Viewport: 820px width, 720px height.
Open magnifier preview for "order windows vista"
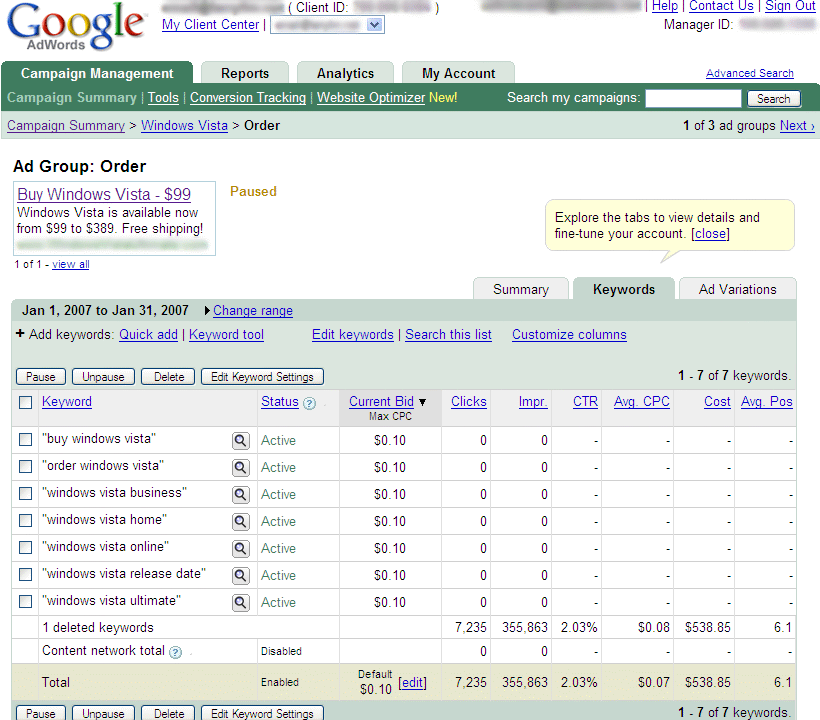(x=241, y=467)
